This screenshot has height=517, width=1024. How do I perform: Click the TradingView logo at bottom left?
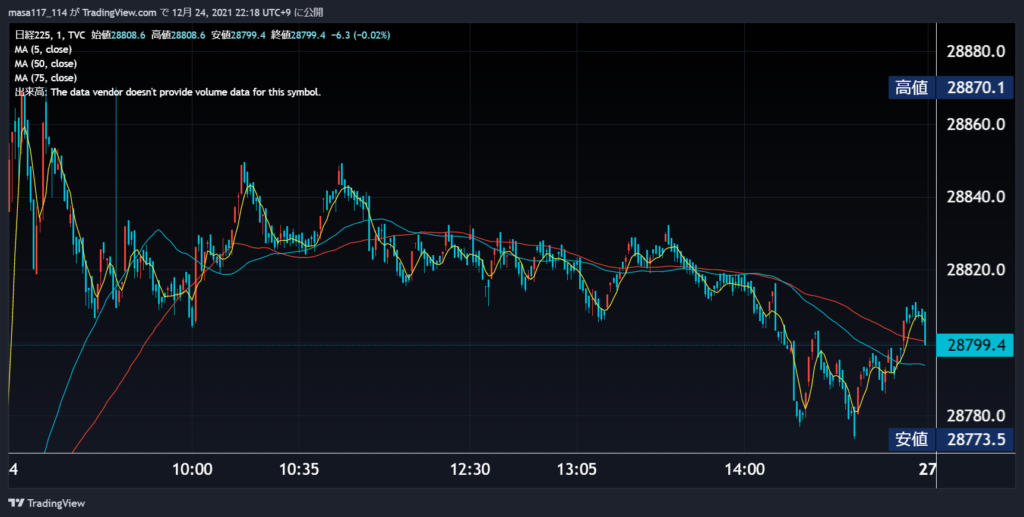(46, 503)
